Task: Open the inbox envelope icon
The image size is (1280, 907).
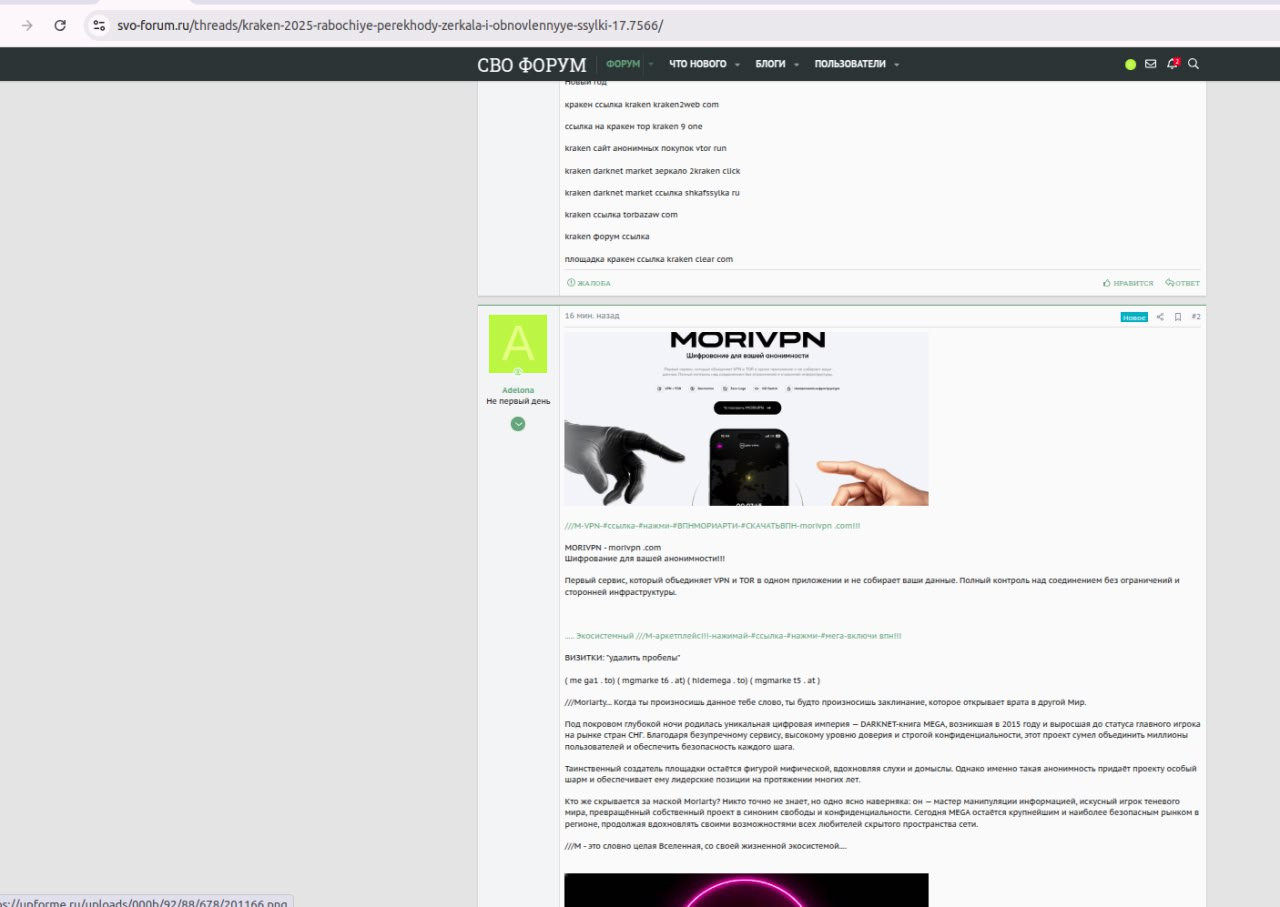Action: [x=1151, y=64]
